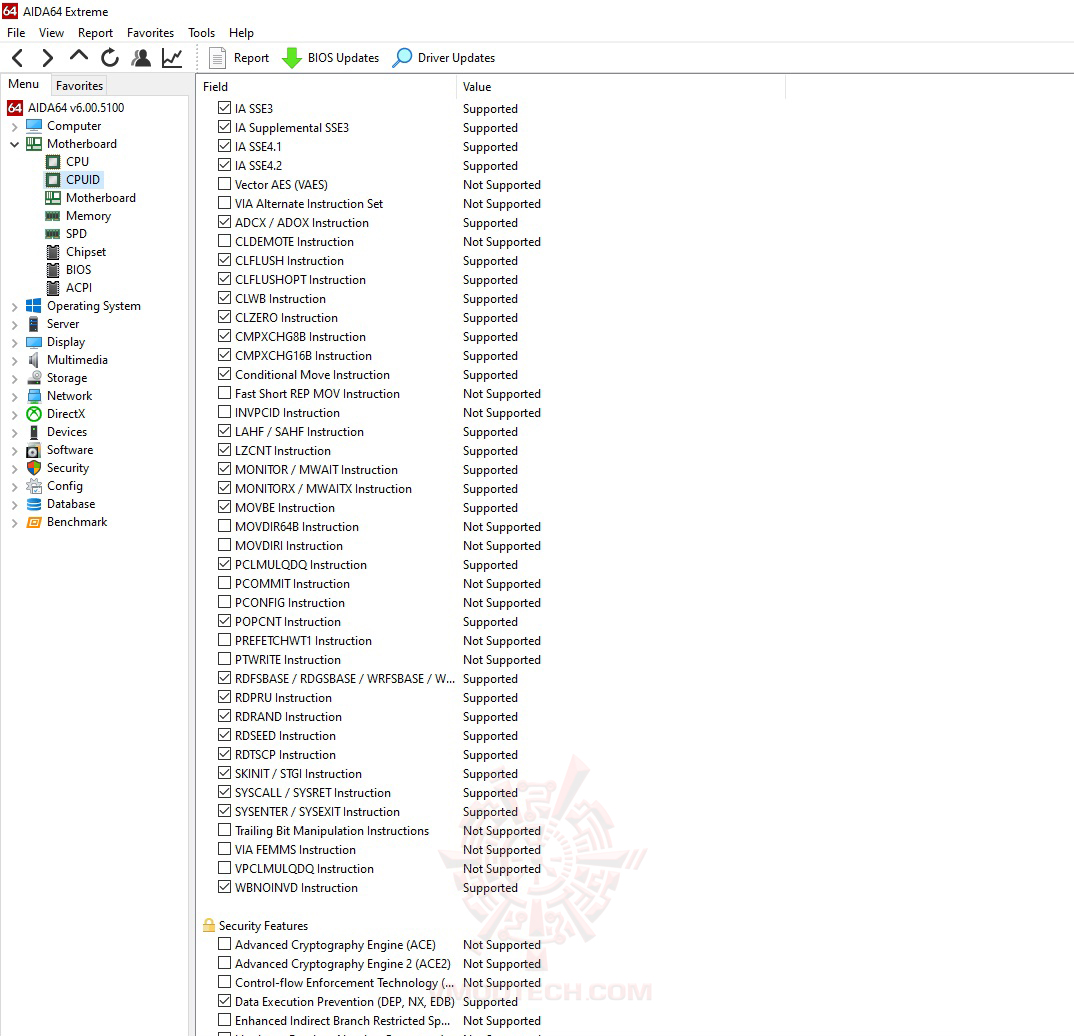This screenshot has width=1074, height=1036.
Task: Click the up-level arrow toolbar icon
Action: (79, 56)
